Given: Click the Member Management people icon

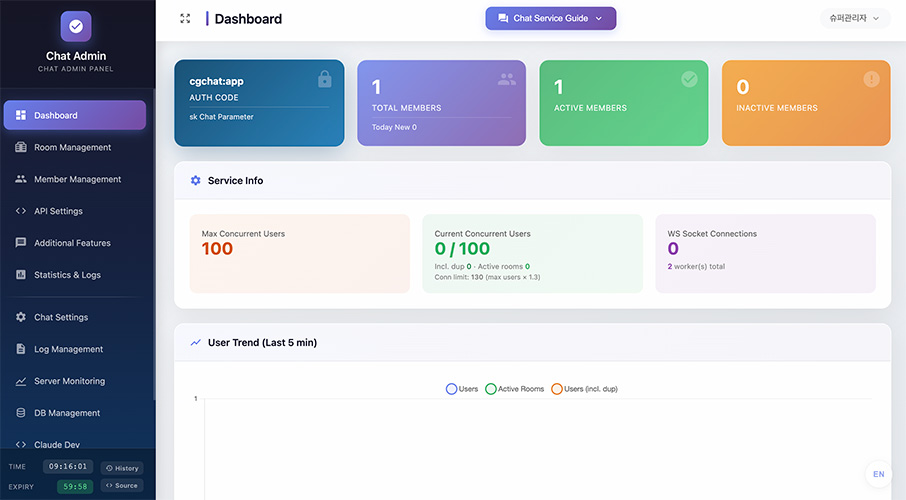Looking at the screenshot, I should pos(21,179).
